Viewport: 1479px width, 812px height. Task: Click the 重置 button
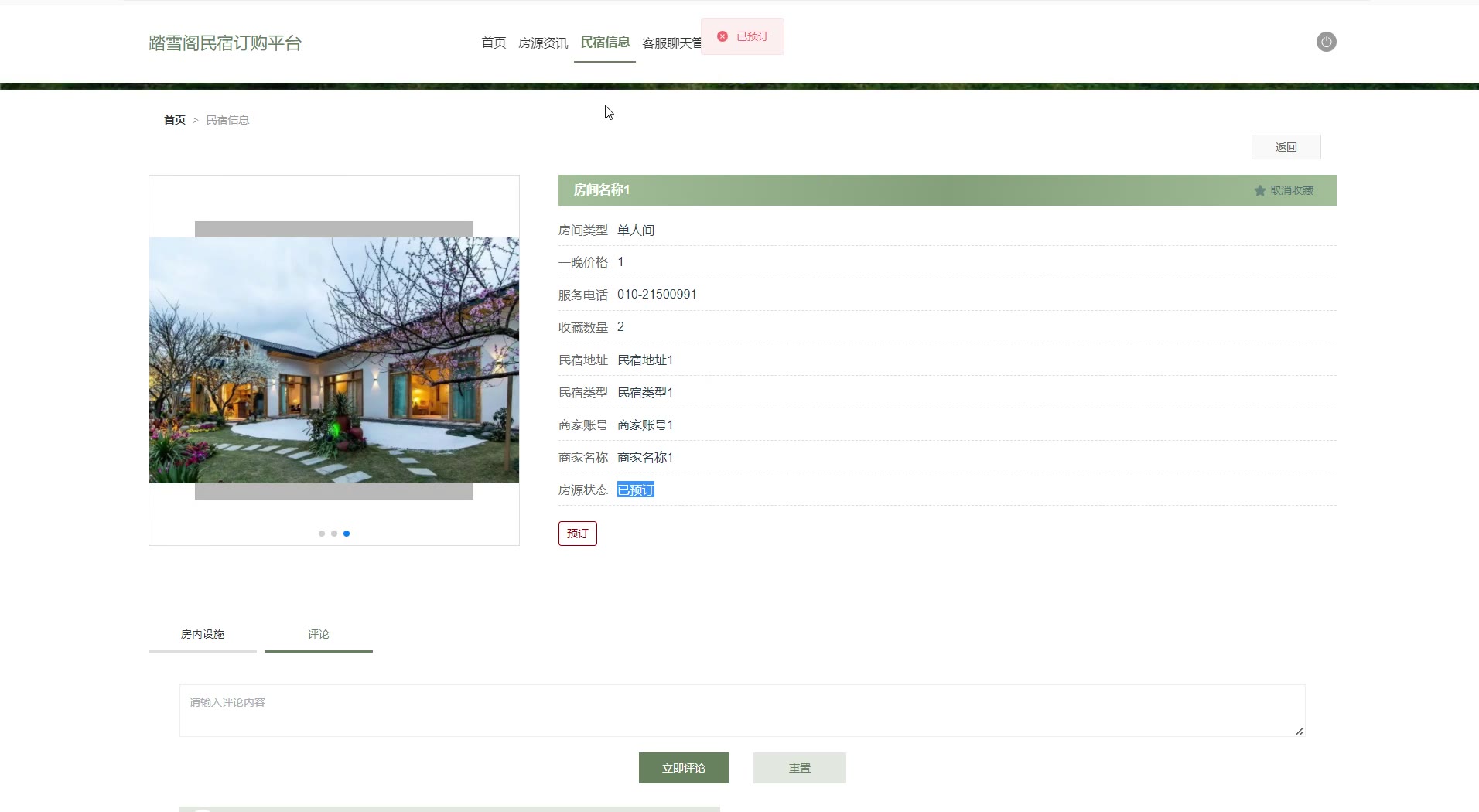click(800, 768)
